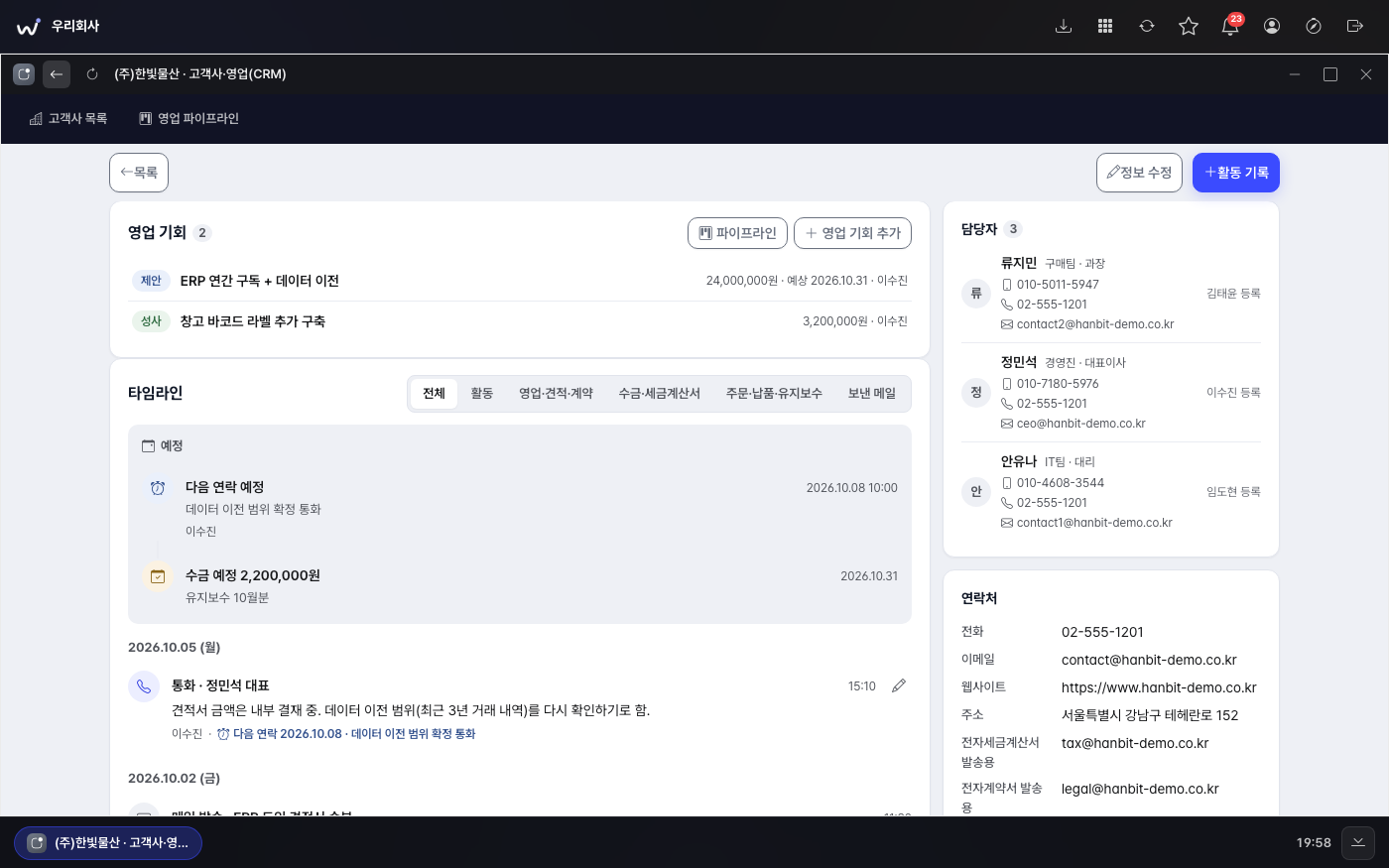Select the 전체 timeline tab

(x=434, y=394)
